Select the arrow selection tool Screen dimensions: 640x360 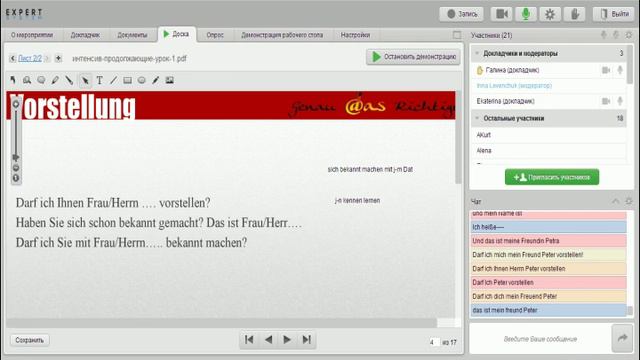click(85, 80)
